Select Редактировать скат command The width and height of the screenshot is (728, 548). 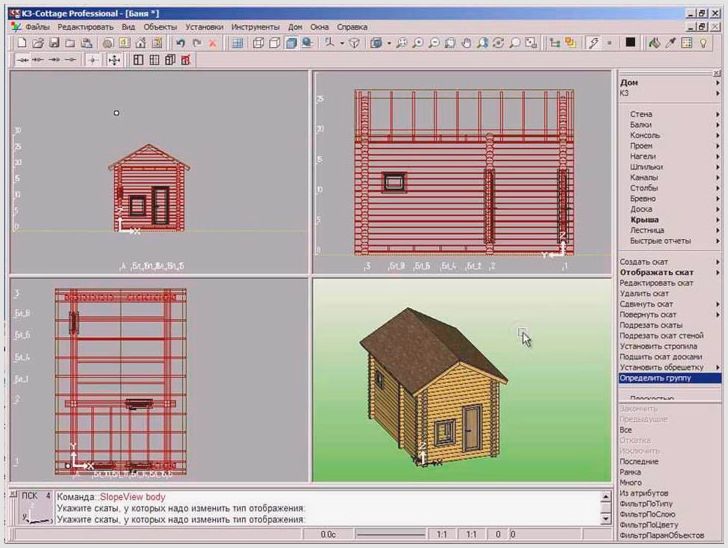pos(656,283)
